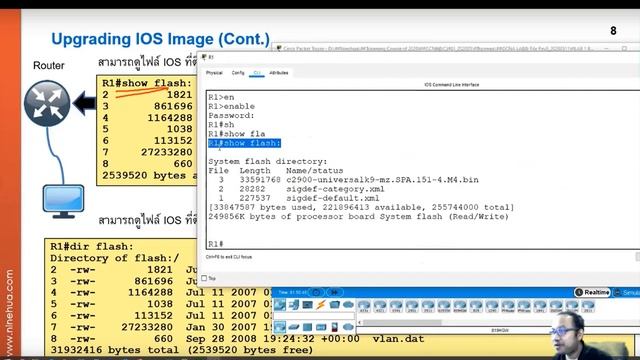This screenshot has height=360, width=640.
Task: Pick the PT-Router device icon
Action: [508, 306]
